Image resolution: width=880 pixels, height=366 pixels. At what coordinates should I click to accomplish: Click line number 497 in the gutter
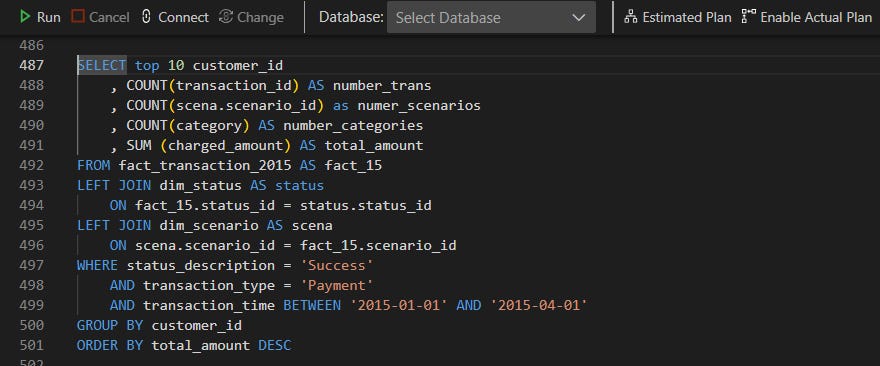tap(31, 265)
